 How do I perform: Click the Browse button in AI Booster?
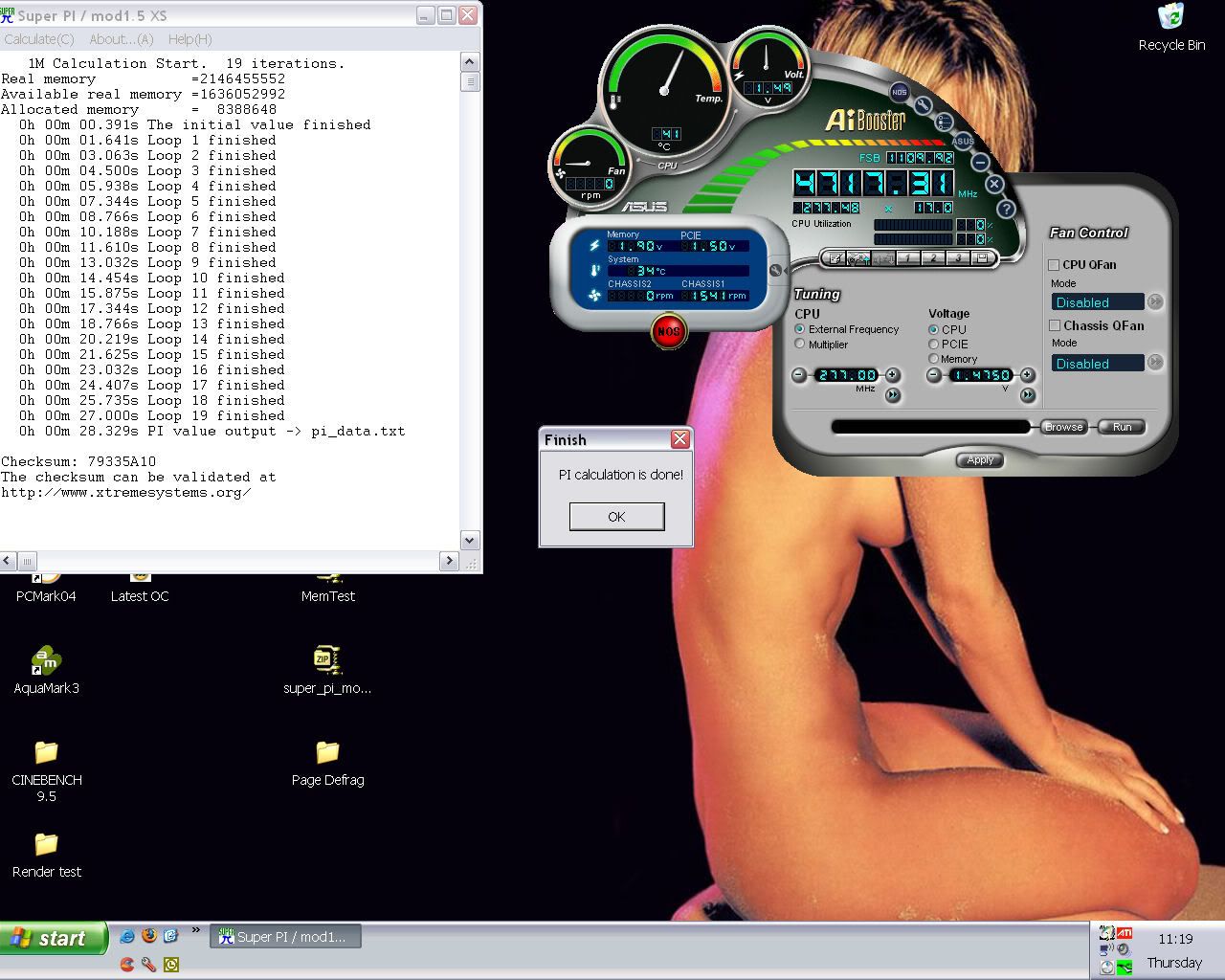[x=1063, y=427]
